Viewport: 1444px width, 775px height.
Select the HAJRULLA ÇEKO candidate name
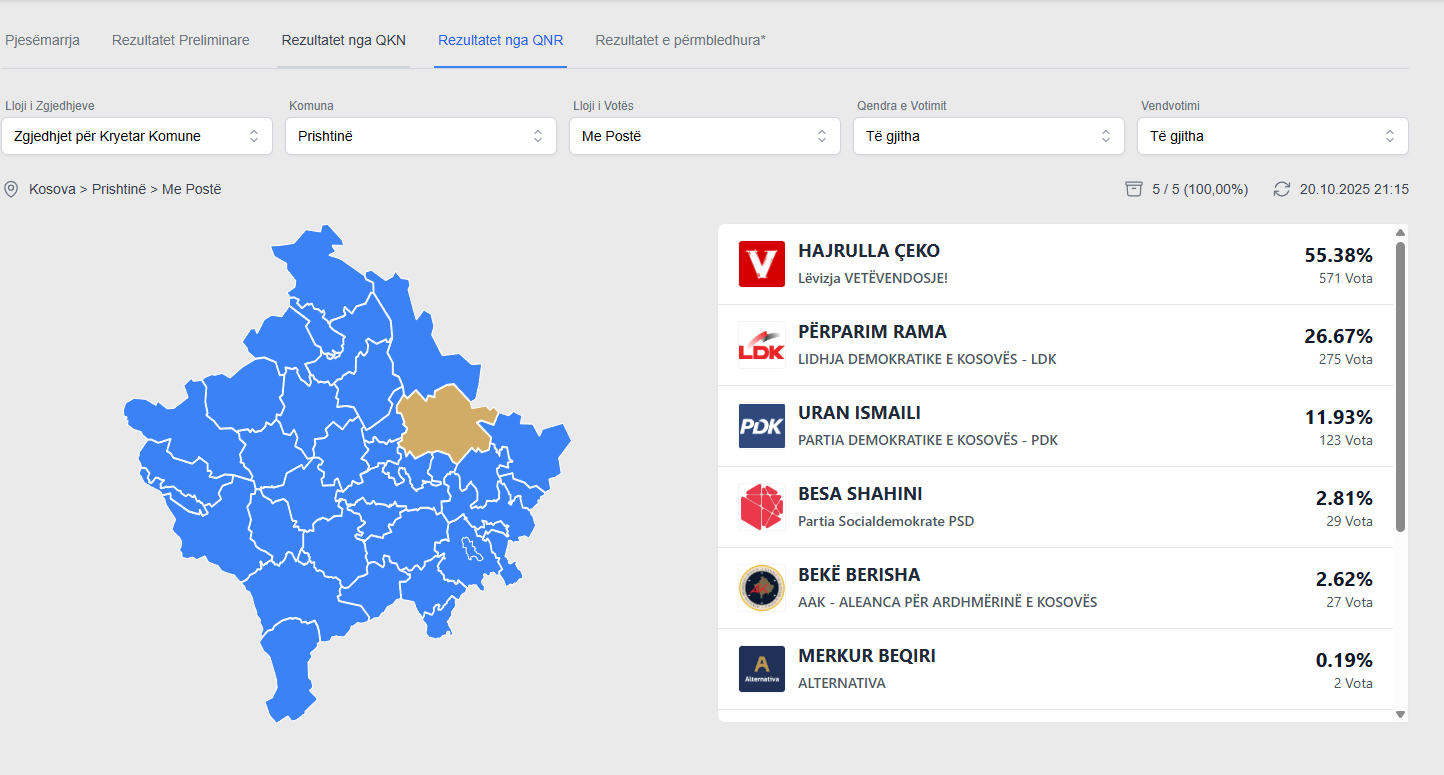868,251
